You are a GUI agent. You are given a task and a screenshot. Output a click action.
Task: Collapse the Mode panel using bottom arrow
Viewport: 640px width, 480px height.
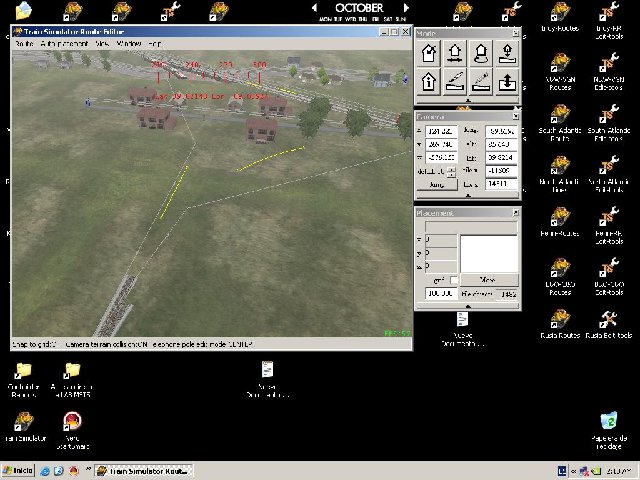point(468,100)
